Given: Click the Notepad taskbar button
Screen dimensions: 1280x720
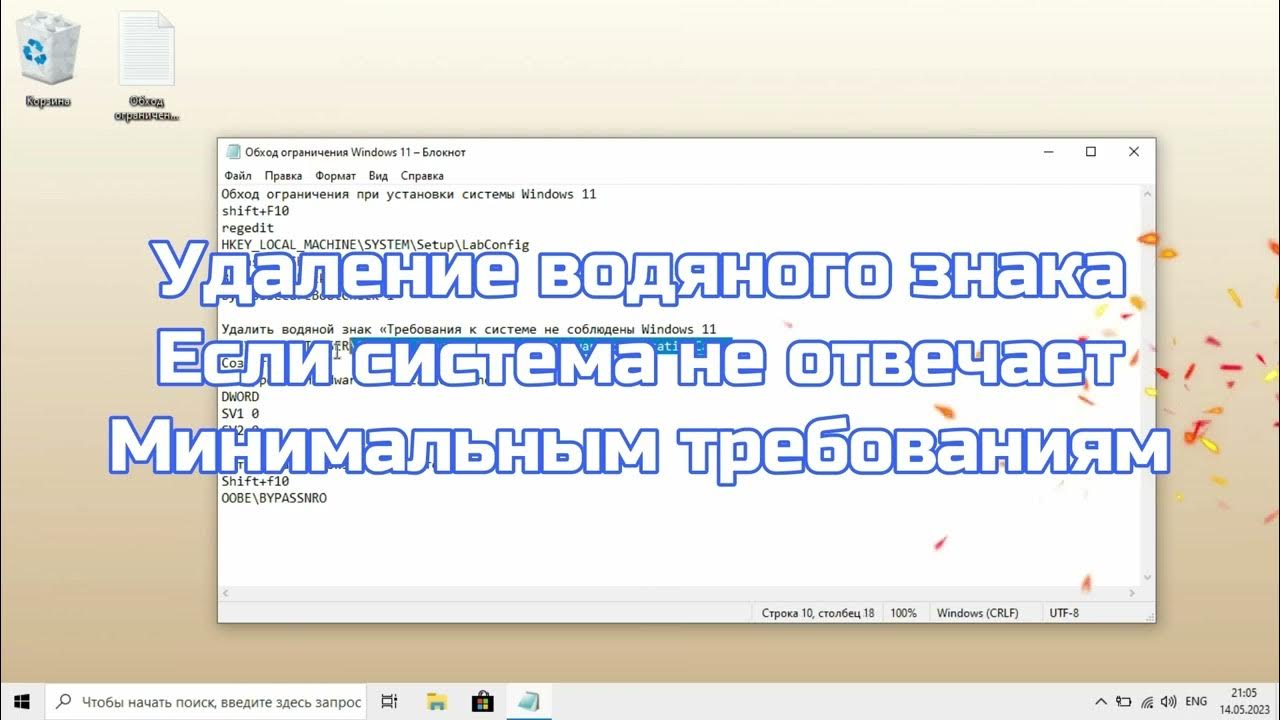Looking at the screenshot, I should pos(529,701).
